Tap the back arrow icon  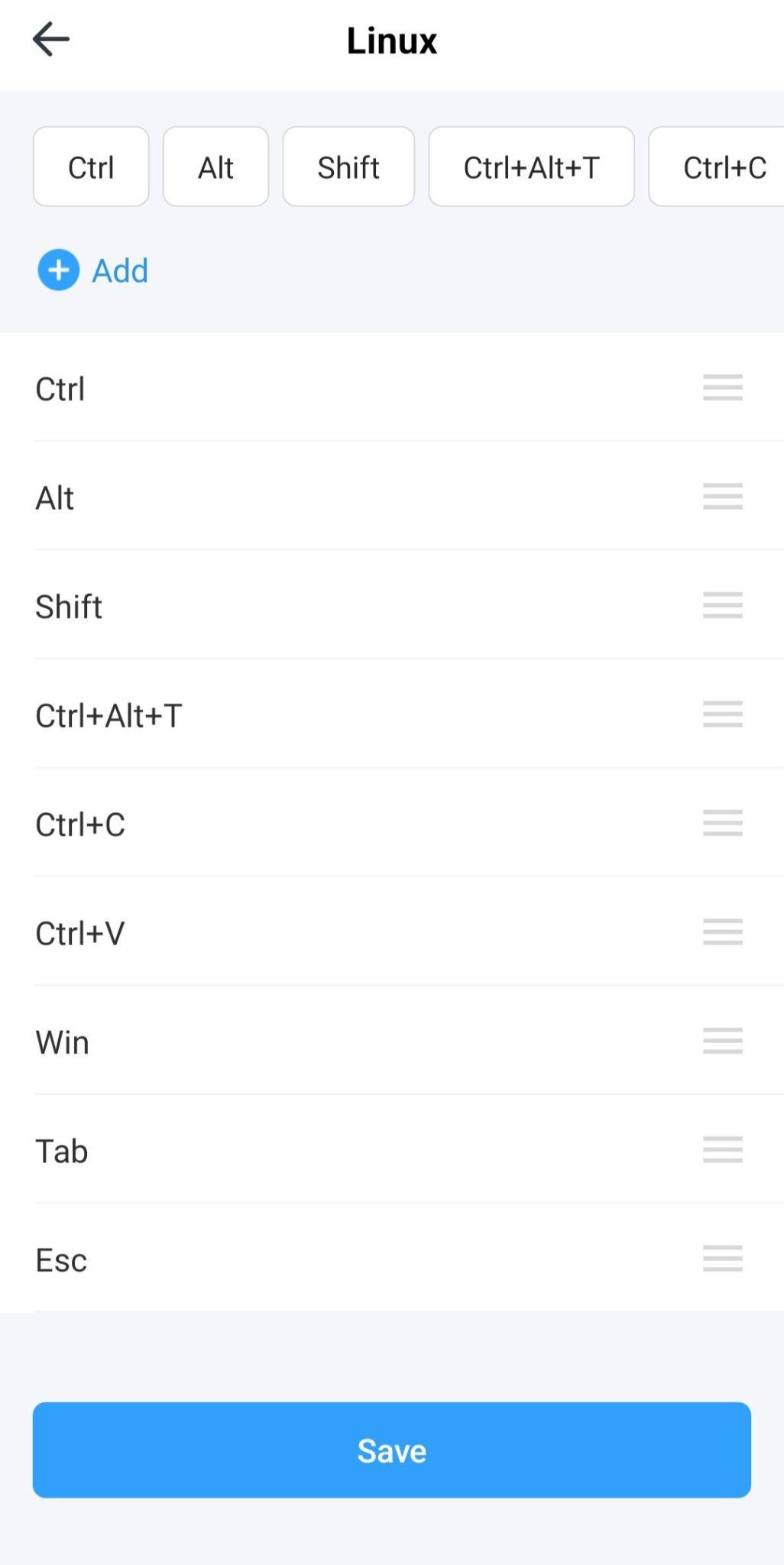[x=51, y=39]
